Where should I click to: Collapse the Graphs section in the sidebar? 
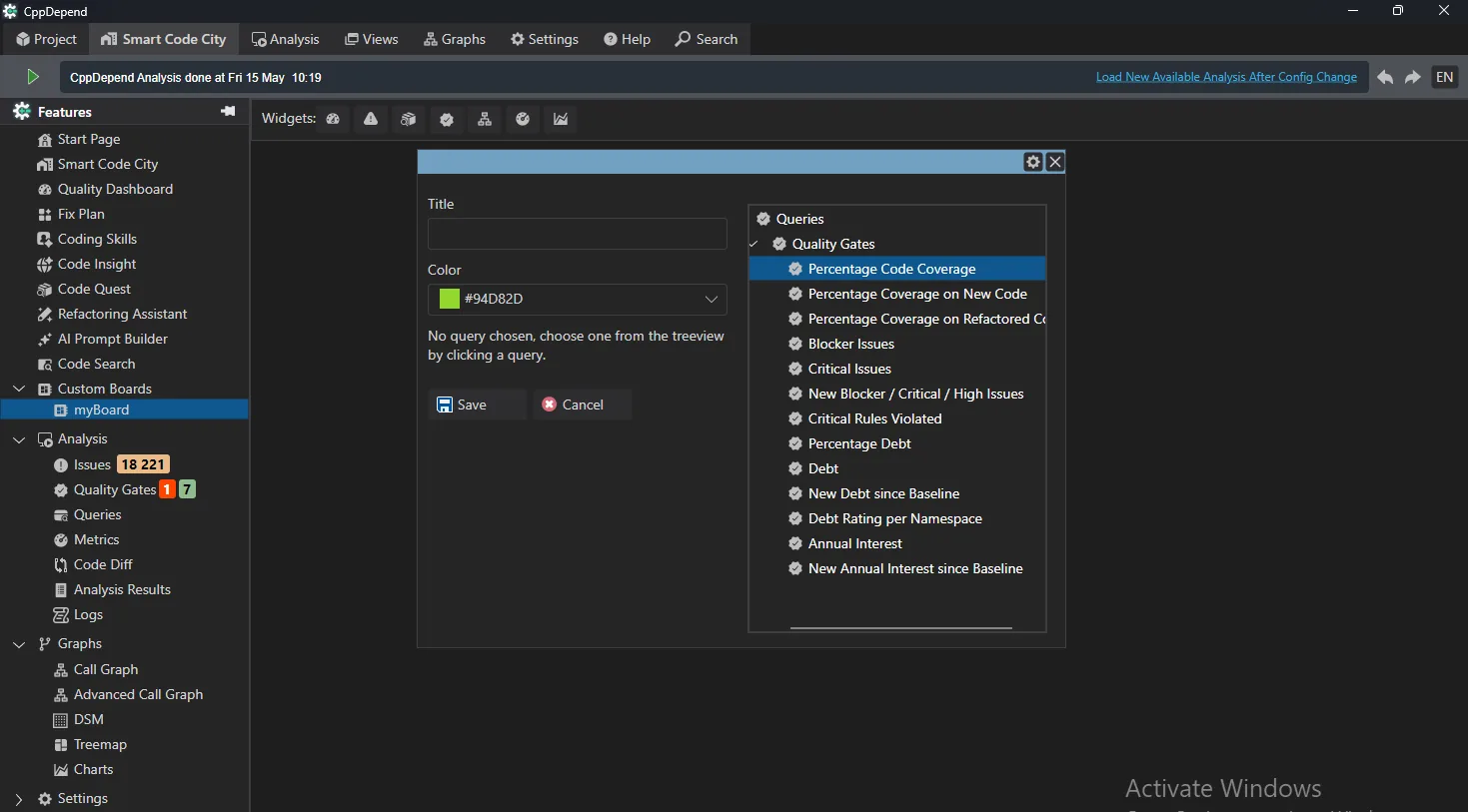[19, 644]
